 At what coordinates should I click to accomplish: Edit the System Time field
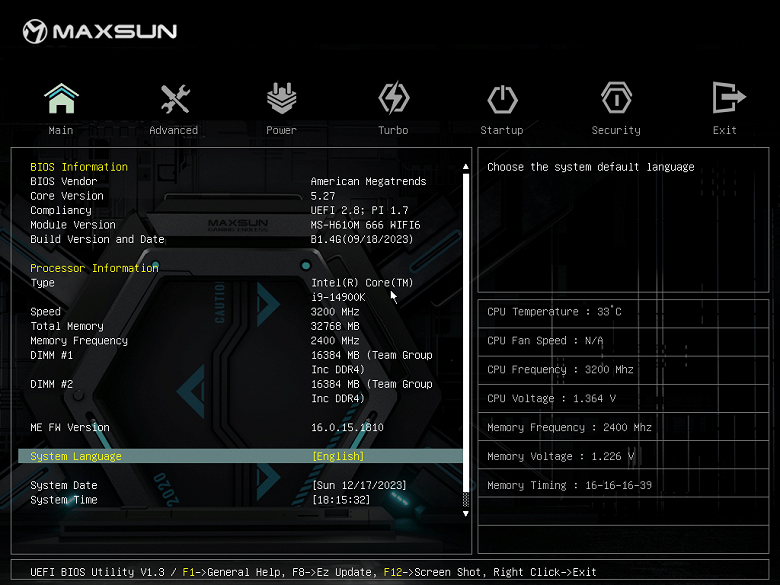pos(341,499)
